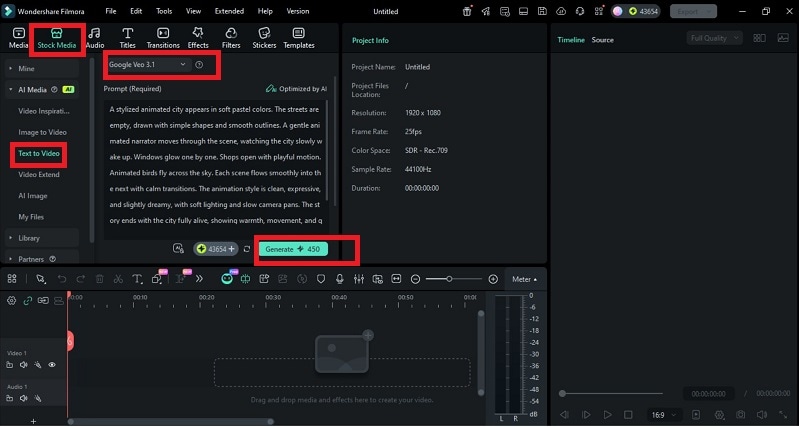
Task: Click the save project icon
Action: pyautogui.click(x=542, y=11)
